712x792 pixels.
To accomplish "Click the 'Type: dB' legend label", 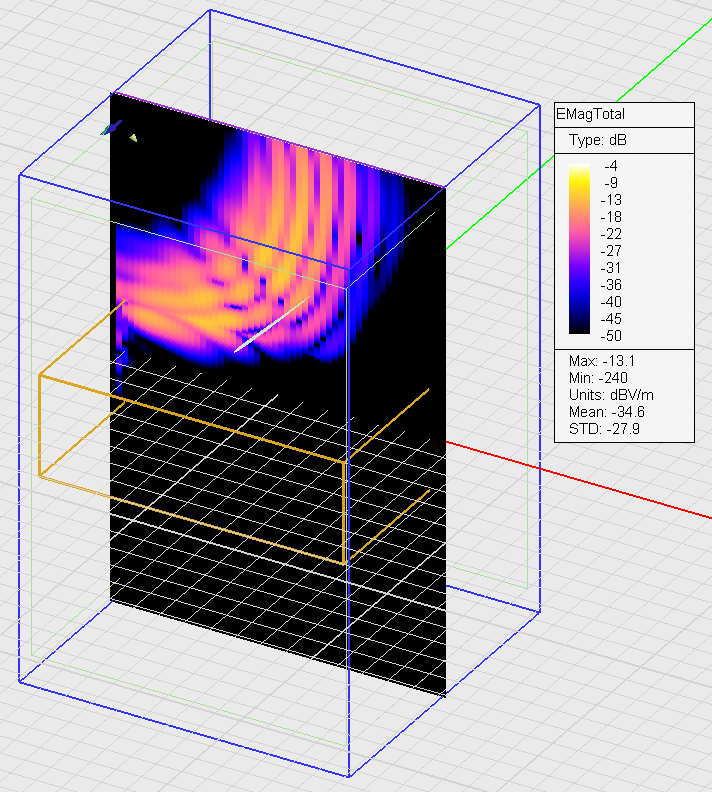I will click(596, 140).
